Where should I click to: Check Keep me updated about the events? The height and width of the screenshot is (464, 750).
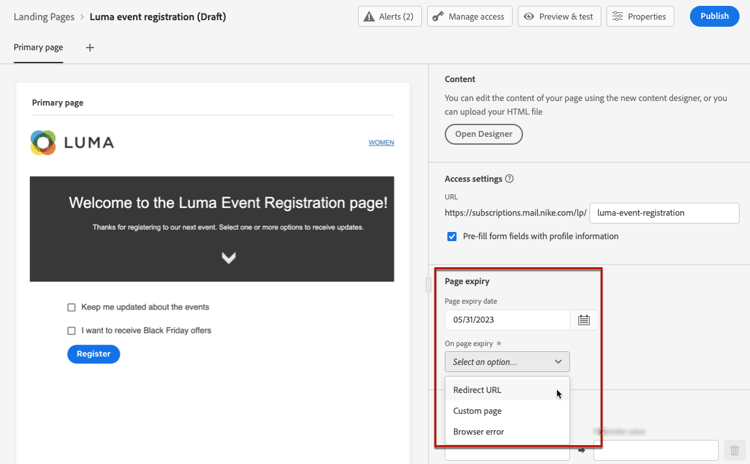71,307
